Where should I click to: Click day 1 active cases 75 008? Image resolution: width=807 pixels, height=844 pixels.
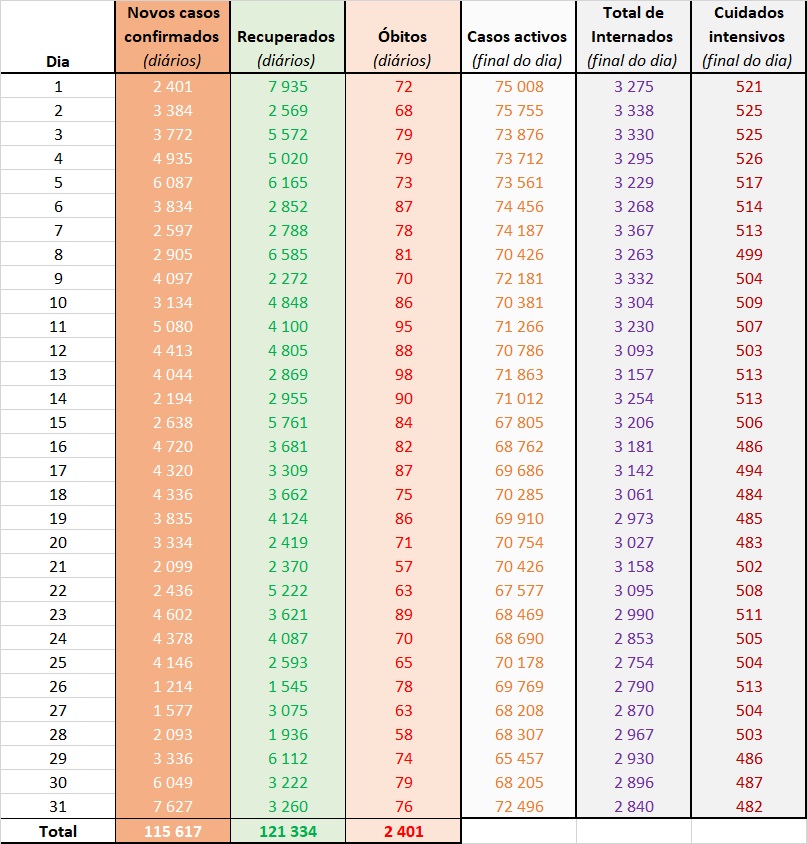pyautogui.click(x=517, y=87)
